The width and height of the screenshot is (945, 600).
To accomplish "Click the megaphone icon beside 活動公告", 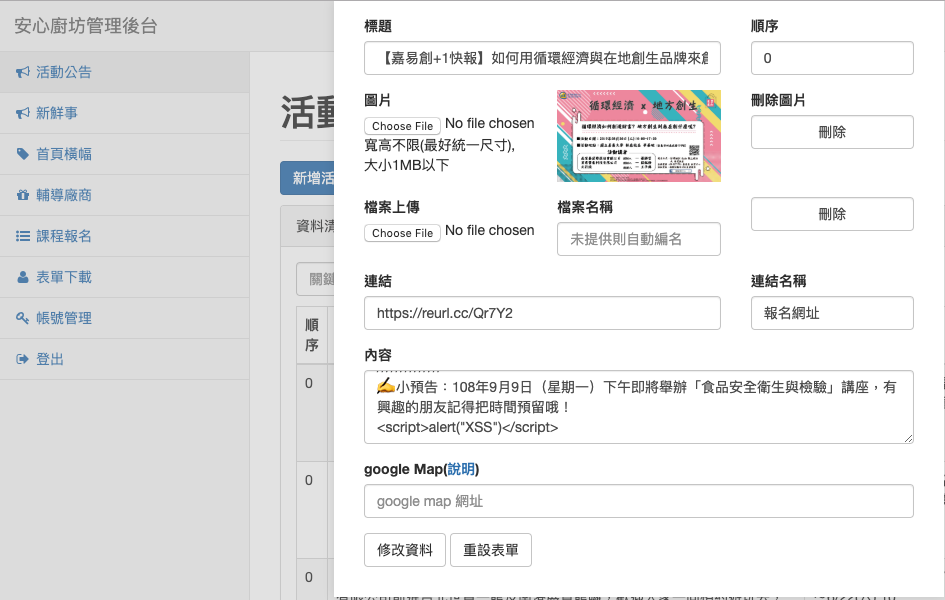I will (x=23, y=72).
